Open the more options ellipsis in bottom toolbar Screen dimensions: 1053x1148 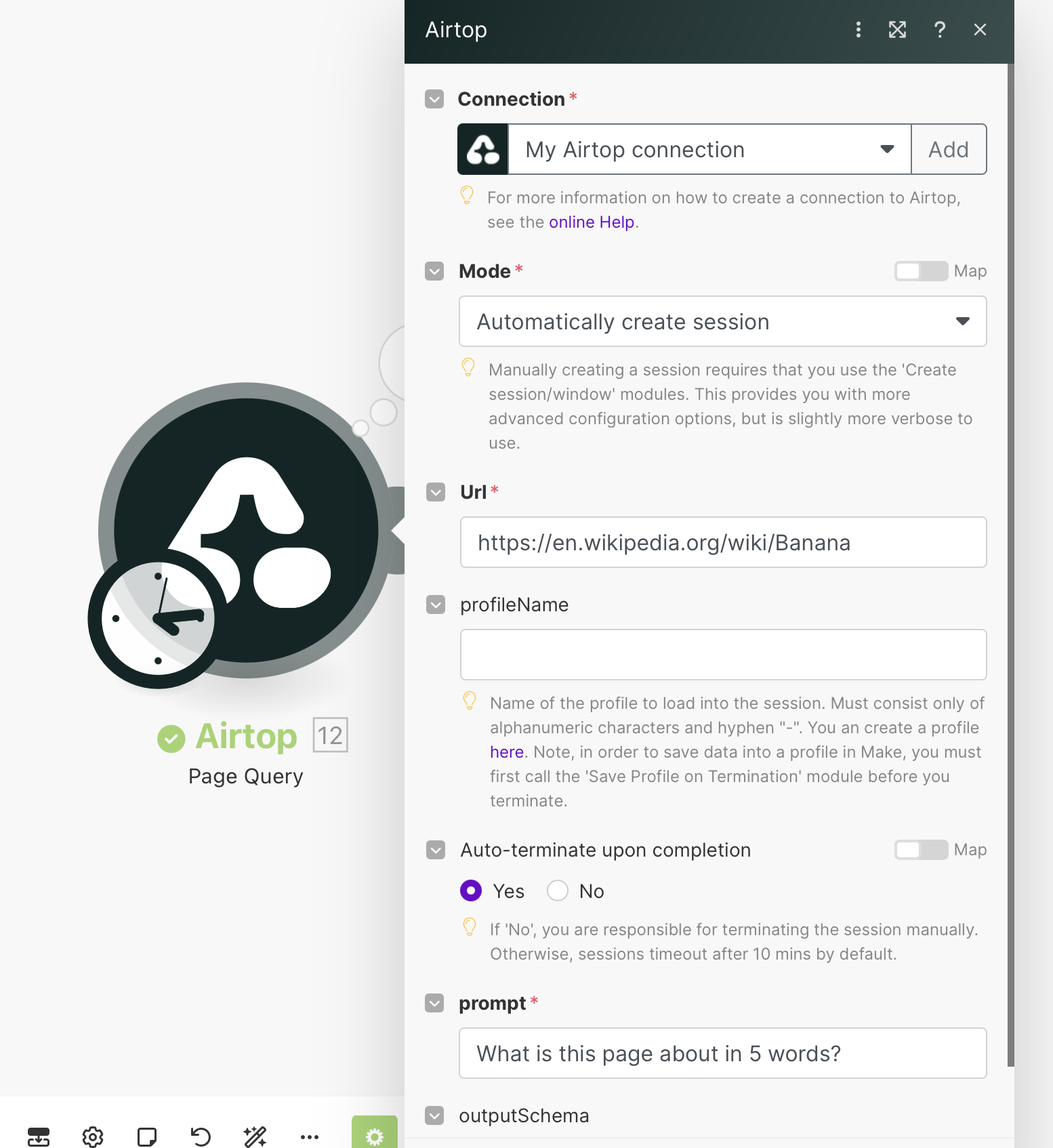[309, 1136]
